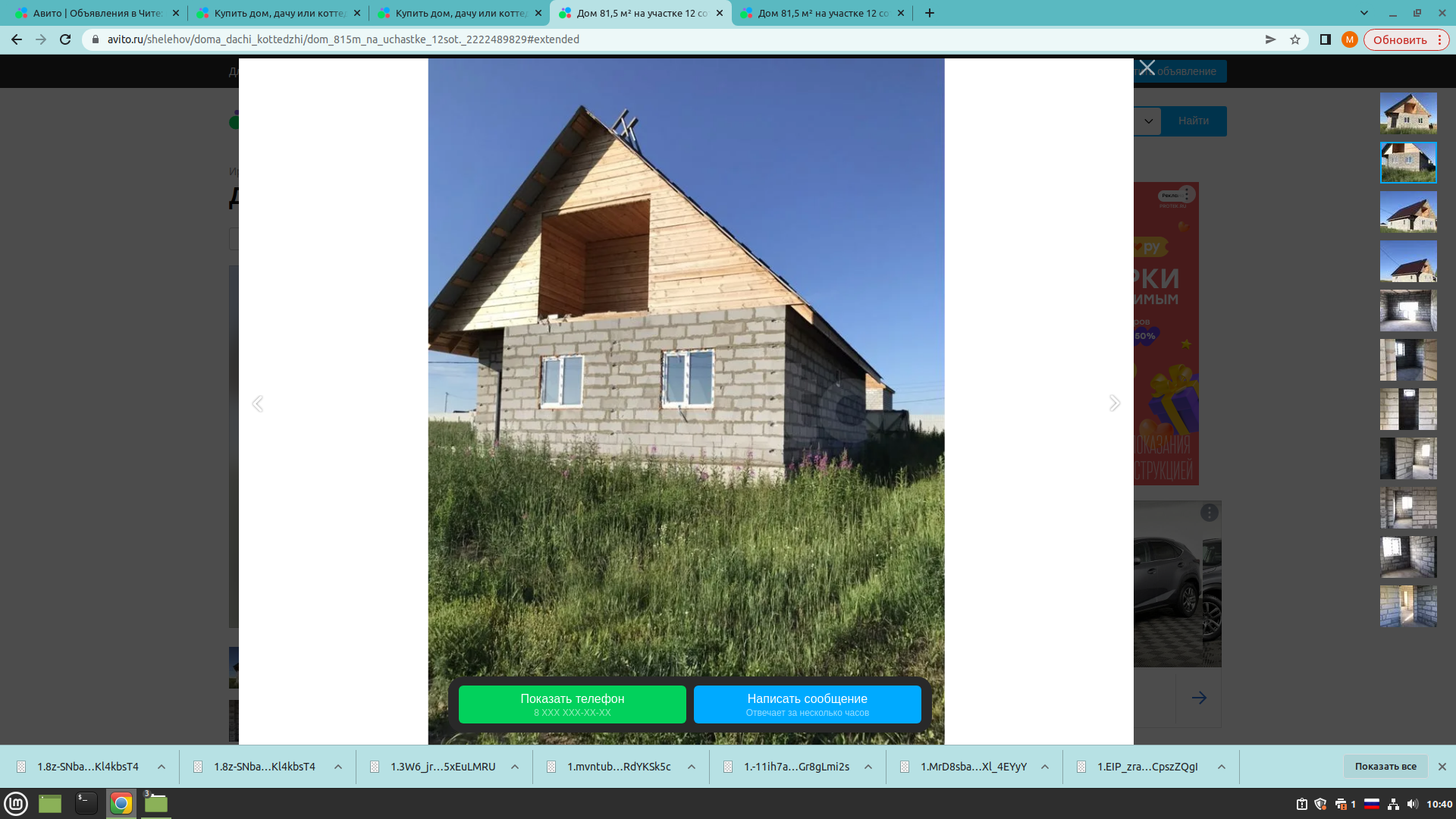Select the first house thumbnail
The height and width of the screenshot is (819, 1456).
[1408, 113]
